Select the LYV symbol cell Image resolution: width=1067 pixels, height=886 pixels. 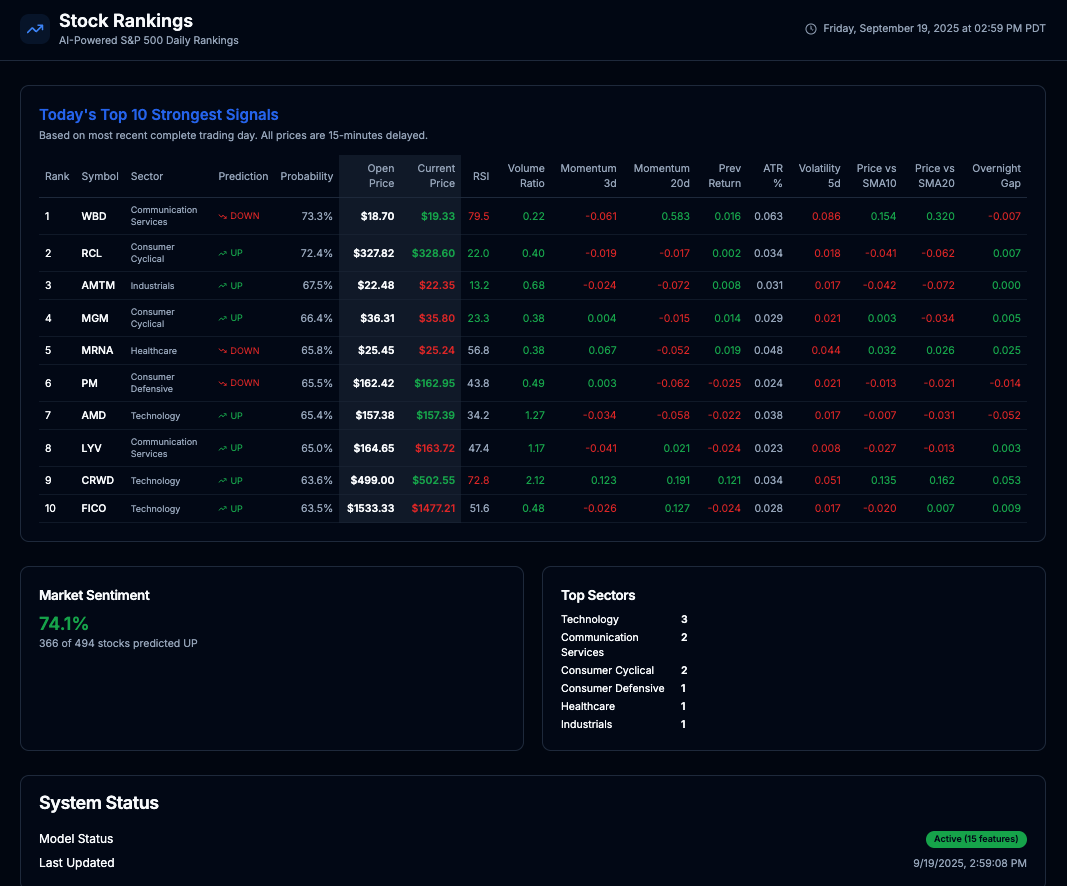click(91, 448)
